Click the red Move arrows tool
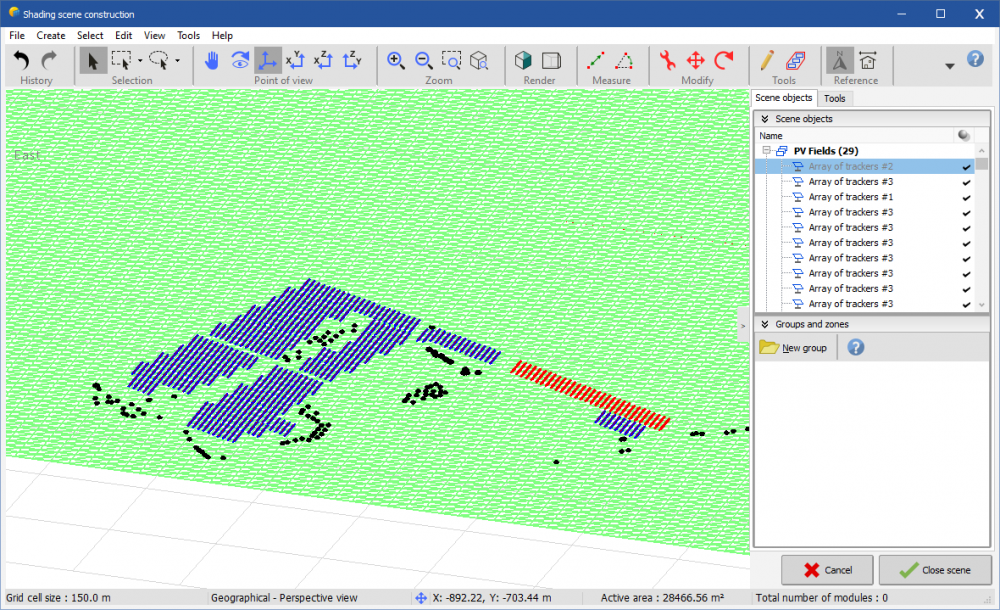Viewport: 1000px width, 610px height. click(x=696, y=61)
